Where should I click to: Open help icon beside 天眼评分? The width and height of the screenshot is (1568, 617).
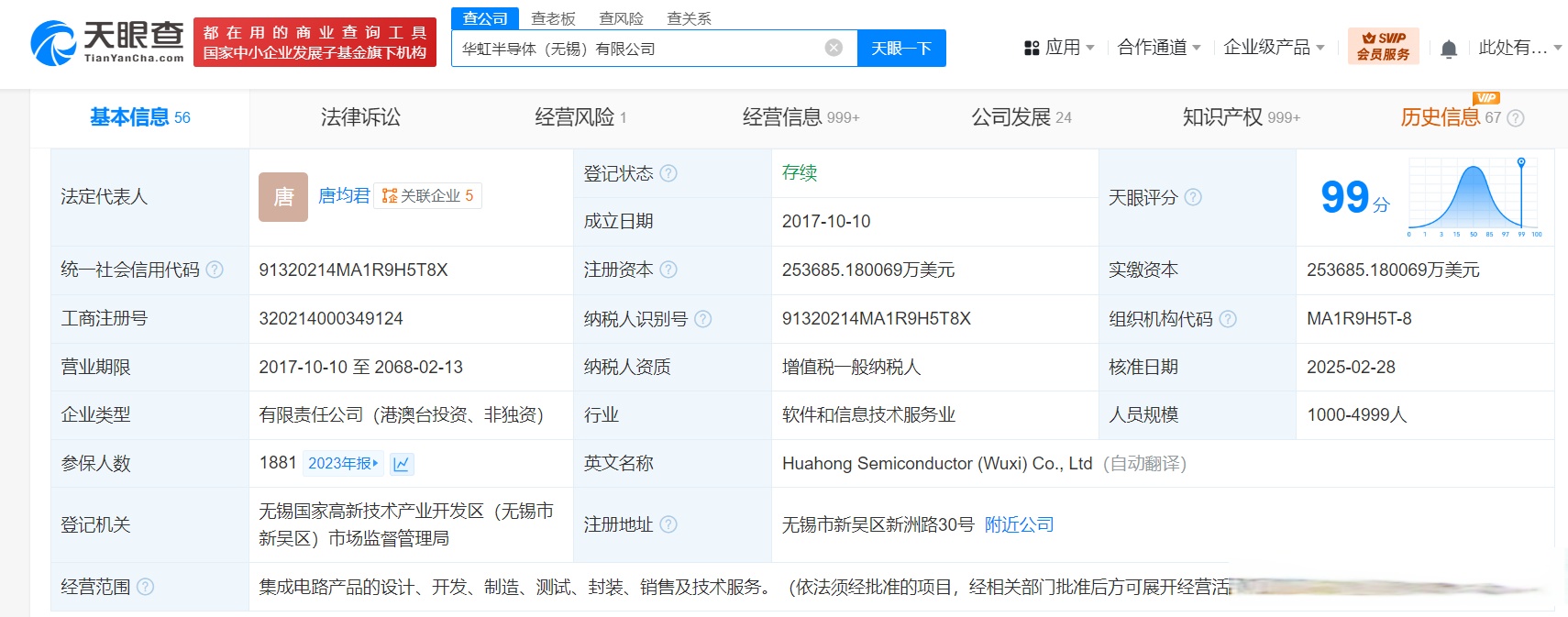(1193, 197)
